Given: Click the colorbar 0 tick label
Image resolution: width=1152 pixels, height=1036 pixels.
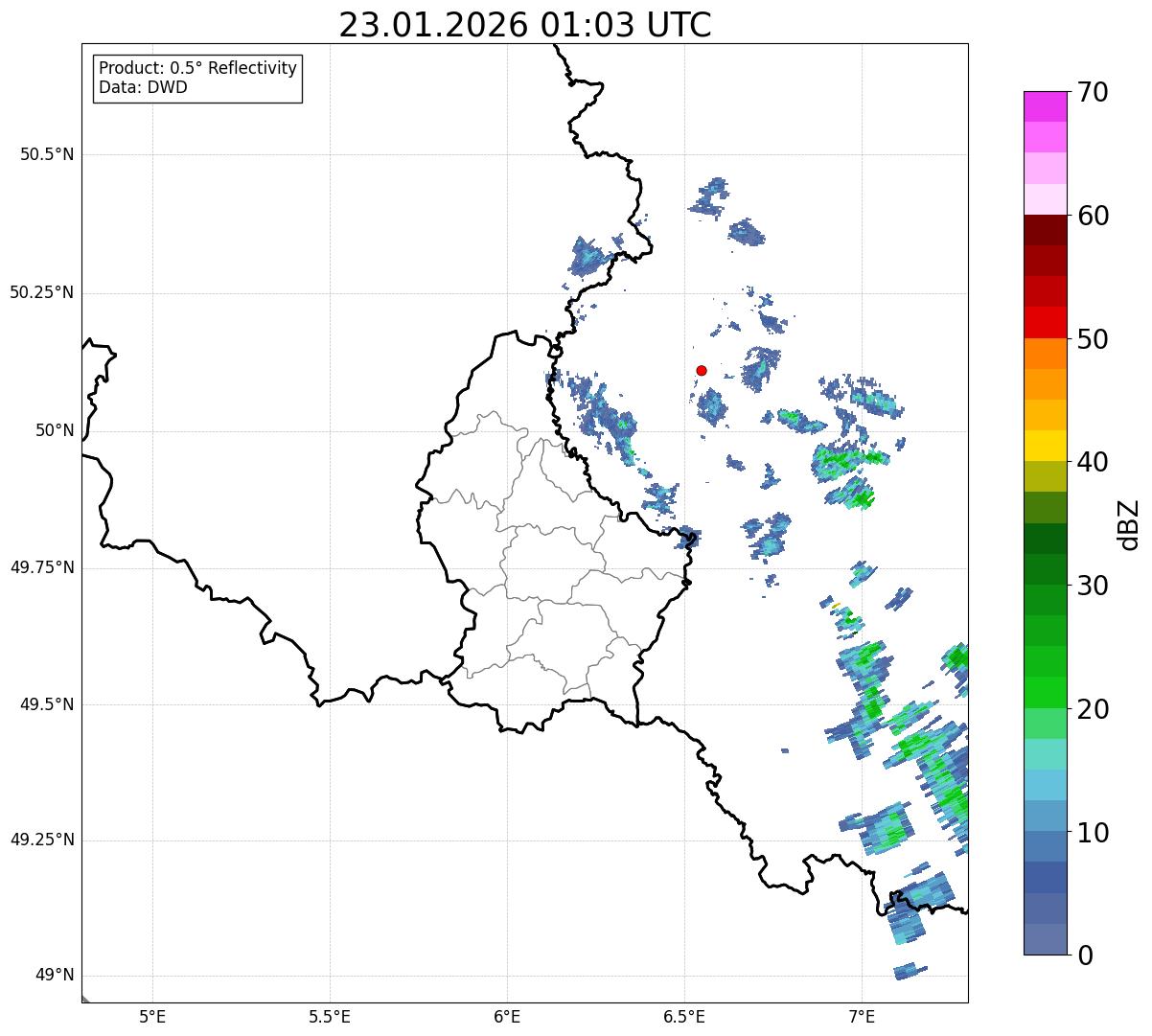Looking at the screenshot, I should pos(1085,955).
